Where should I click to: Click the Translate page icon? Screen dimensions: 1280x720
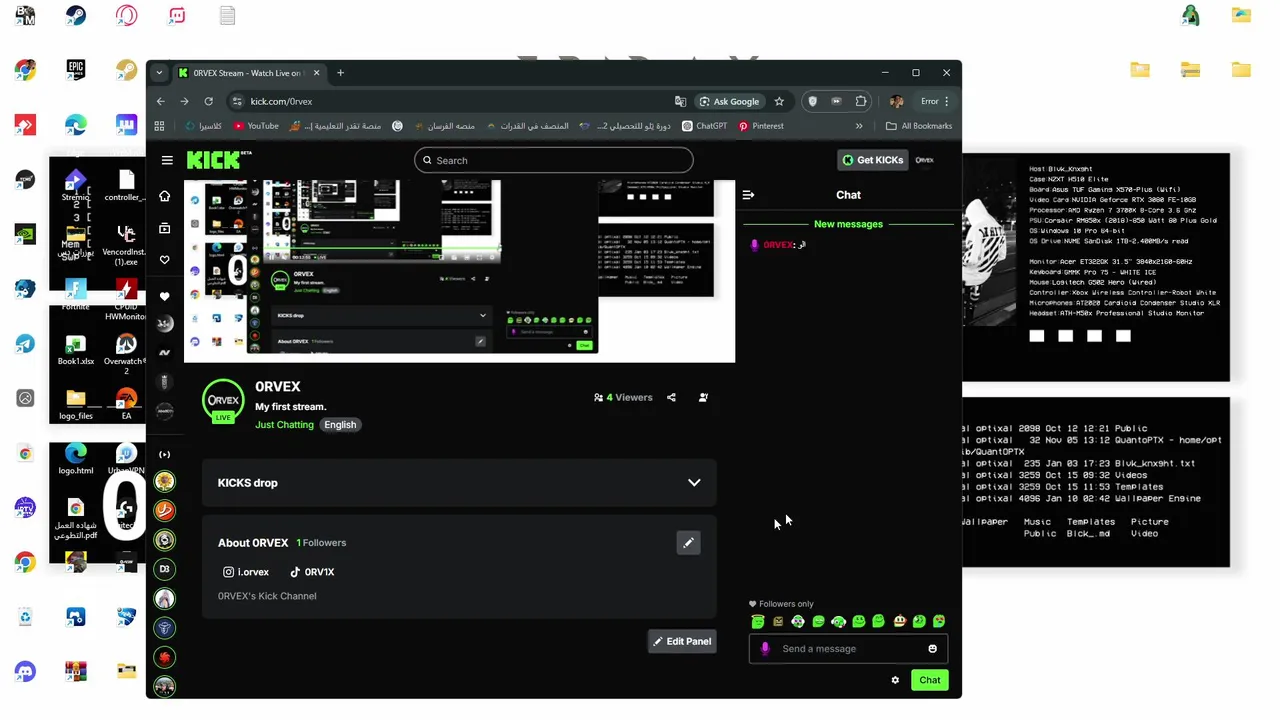[x=681, y=101]
